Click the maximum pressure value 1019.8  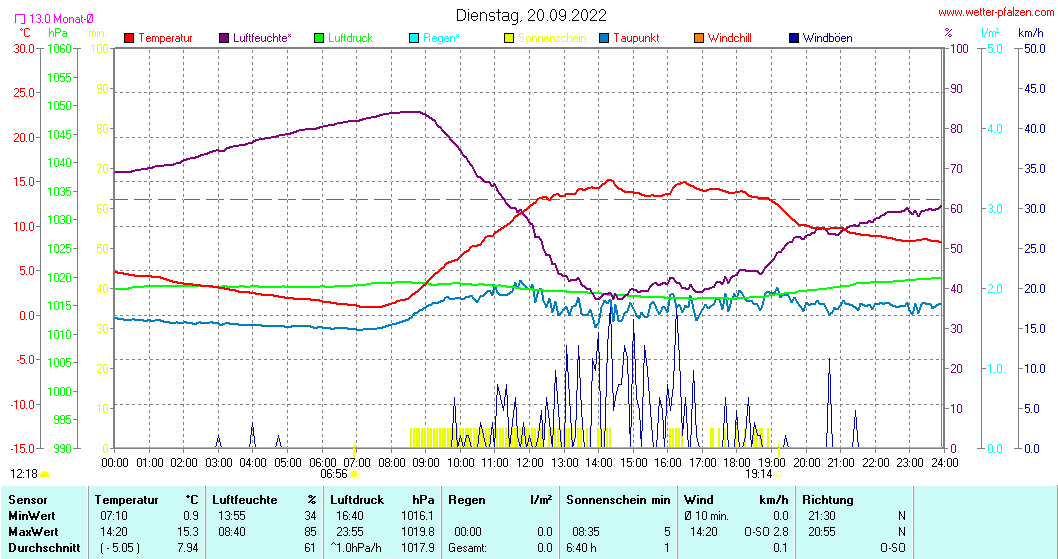point(417,532)
